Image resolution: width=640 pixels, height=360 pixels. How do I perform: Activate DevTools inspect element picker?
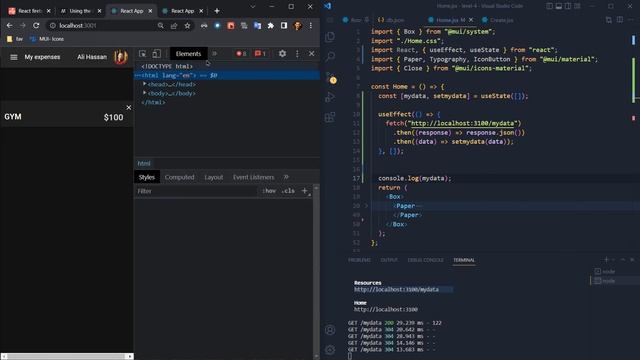pos(142,54)
